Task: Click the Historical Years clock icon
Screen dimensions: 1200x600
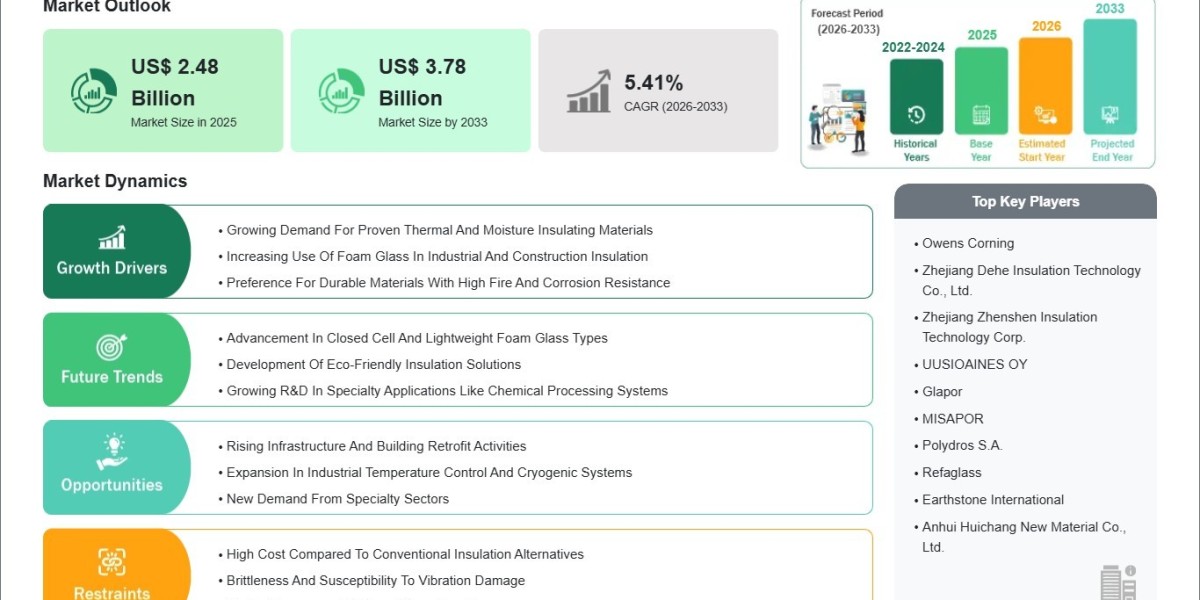Action: [x=916, y=115]
